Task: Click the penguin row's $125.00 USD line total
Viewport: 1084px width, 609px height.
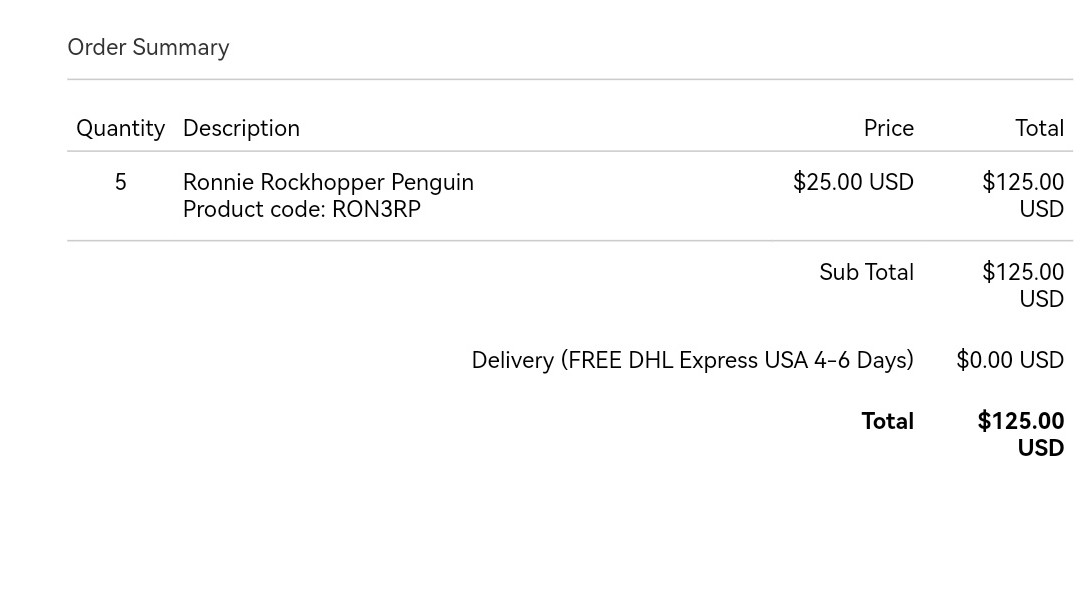Action: coord(1023,195)
